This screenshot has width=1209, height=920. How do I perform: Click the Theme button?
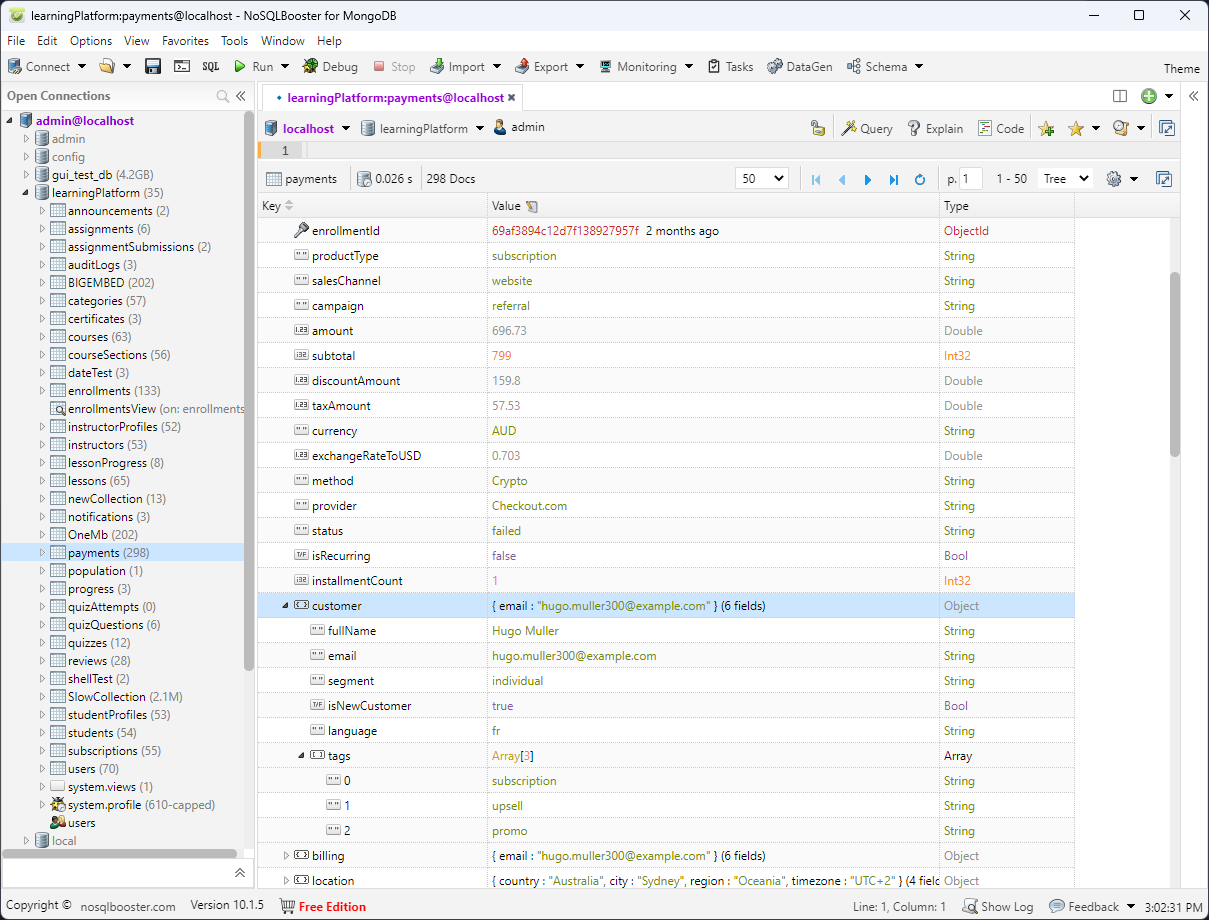click(1181, 68)
